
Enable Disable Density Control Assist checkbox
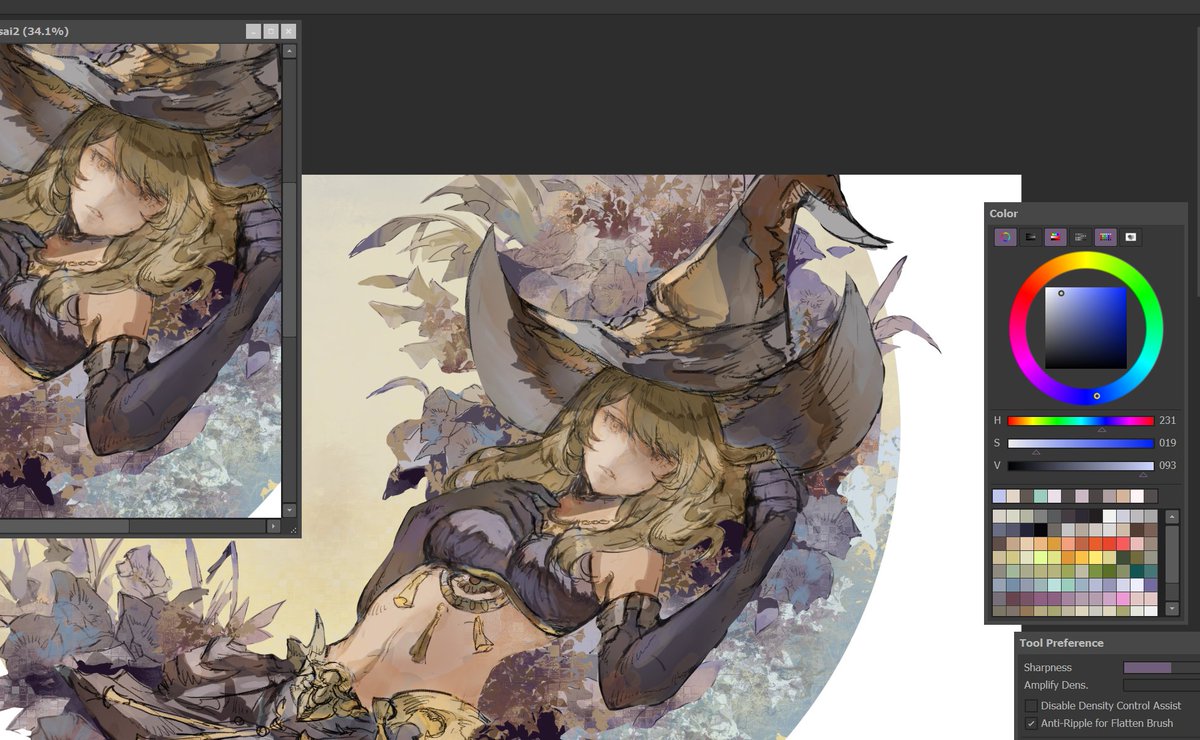(1031, 706)
